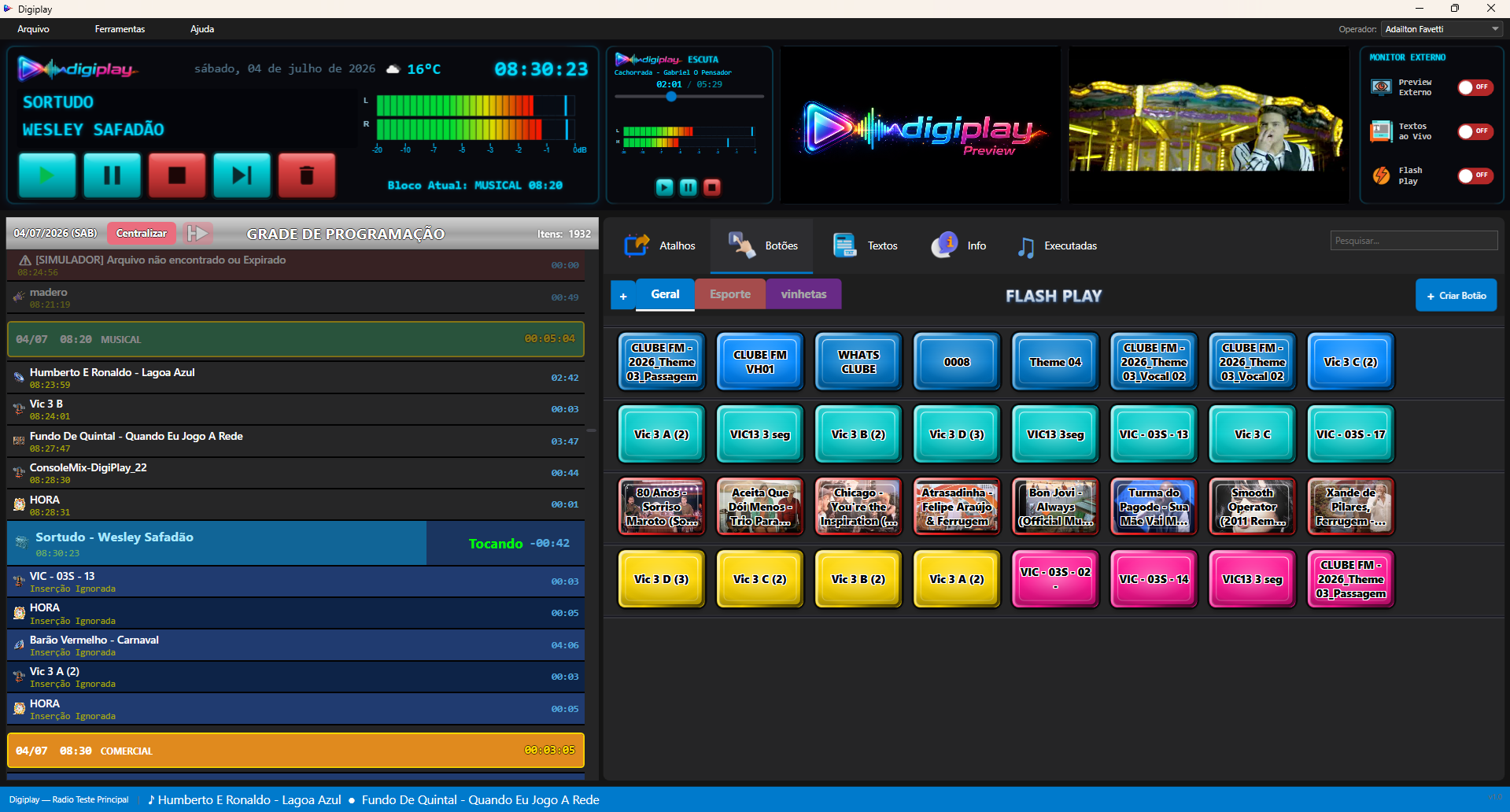The image size is (1510, 812).
Task: Pause the main player
Action: point(113,175)
